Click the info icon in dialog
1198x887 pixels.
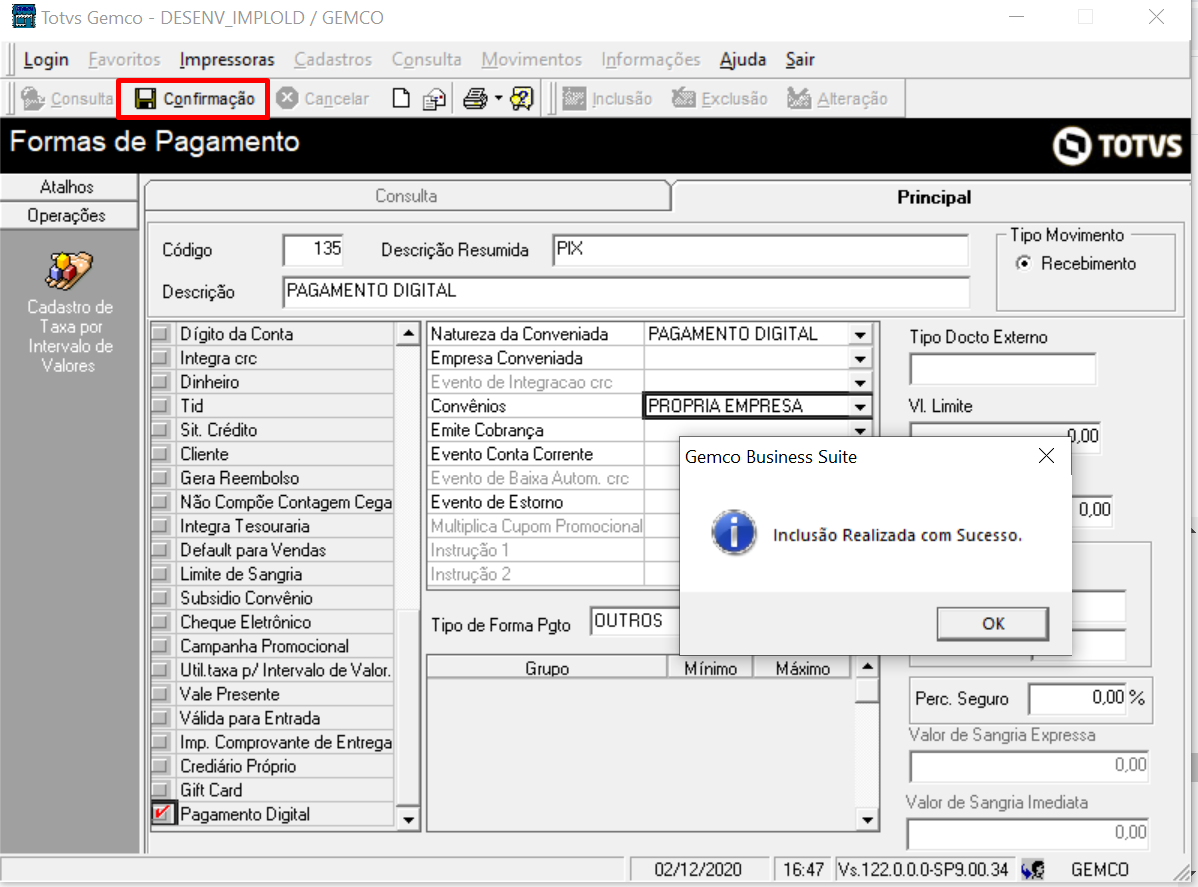pyautogui.click(x=733, y=533)
